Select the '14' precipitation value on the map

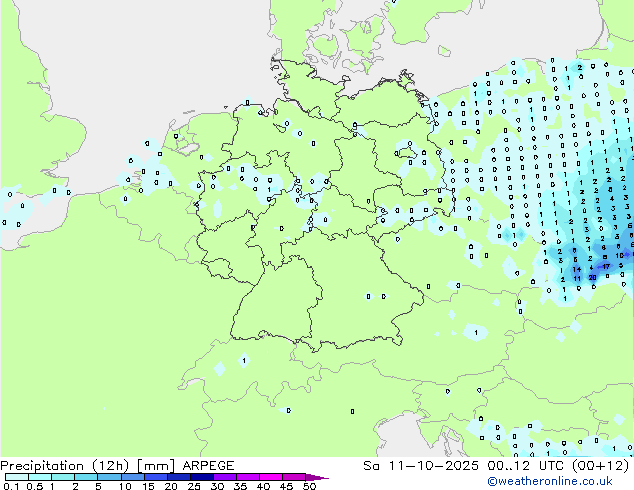tap(577, 269)
